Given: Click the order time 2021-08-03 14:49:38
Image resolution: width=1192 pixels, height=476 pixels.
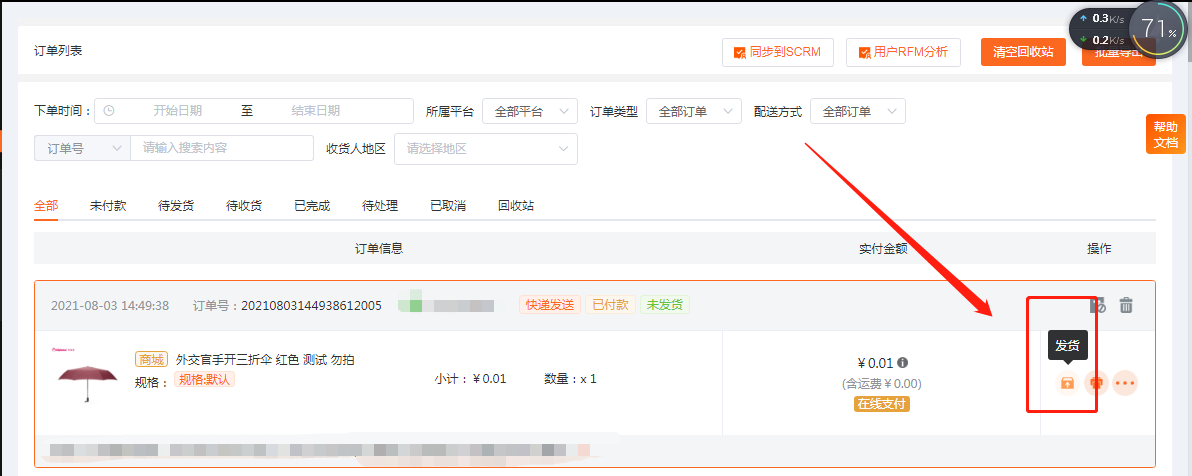Looking at the screenshot, I should [110, 306].
